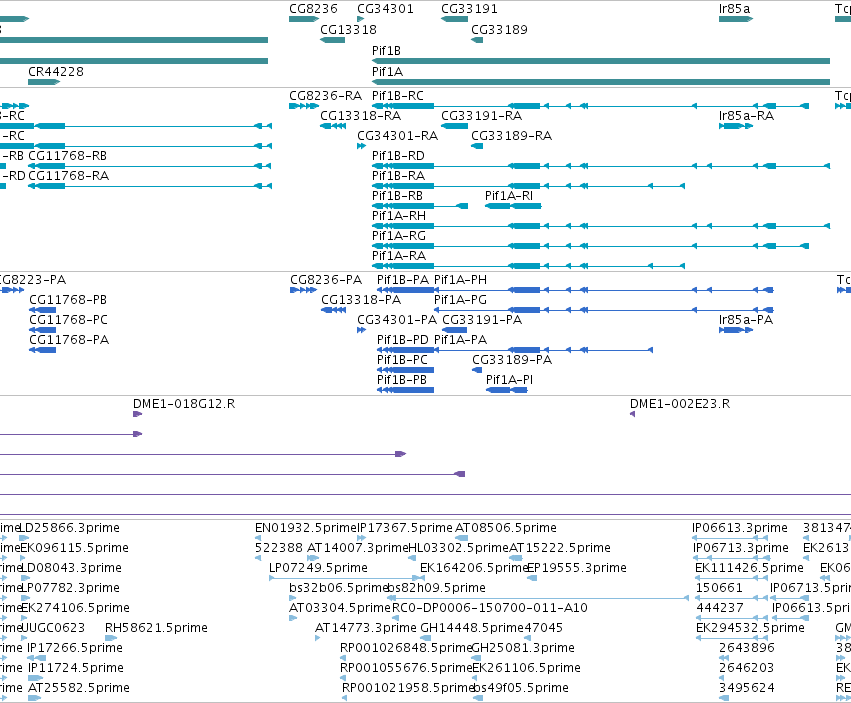This screenshot has width=851, height=703.
Task: Select protein CG11768-PA
Action: click(x=42, y=350)
